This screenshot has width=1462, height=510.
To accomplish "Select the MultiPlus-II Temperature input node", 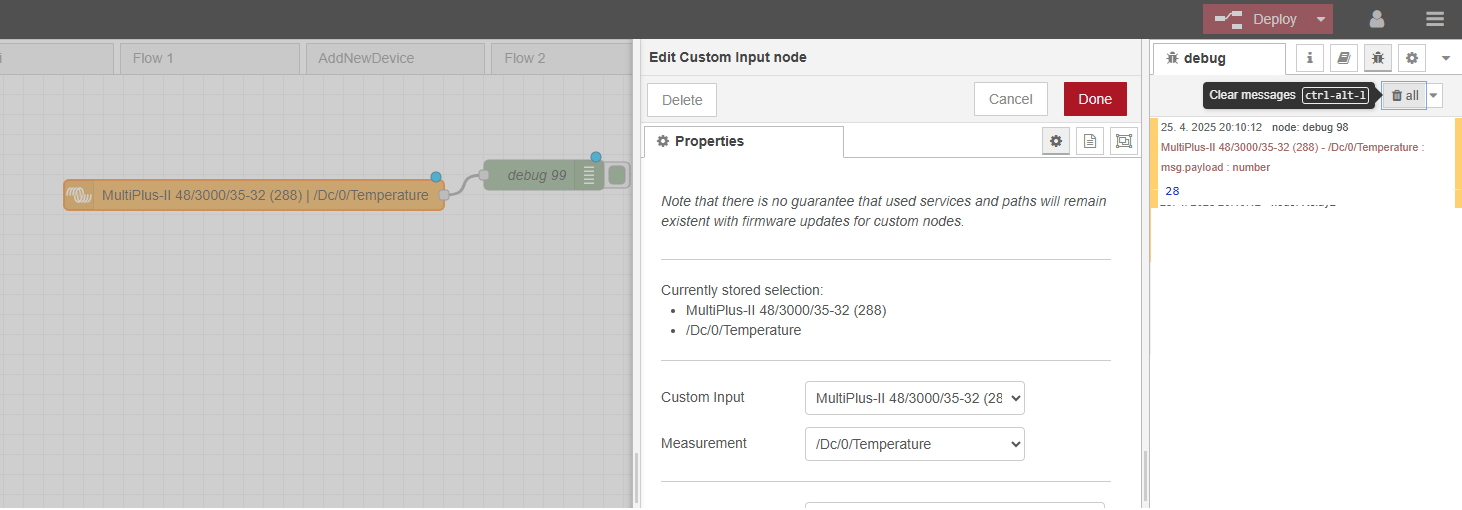I will [254, 195].
